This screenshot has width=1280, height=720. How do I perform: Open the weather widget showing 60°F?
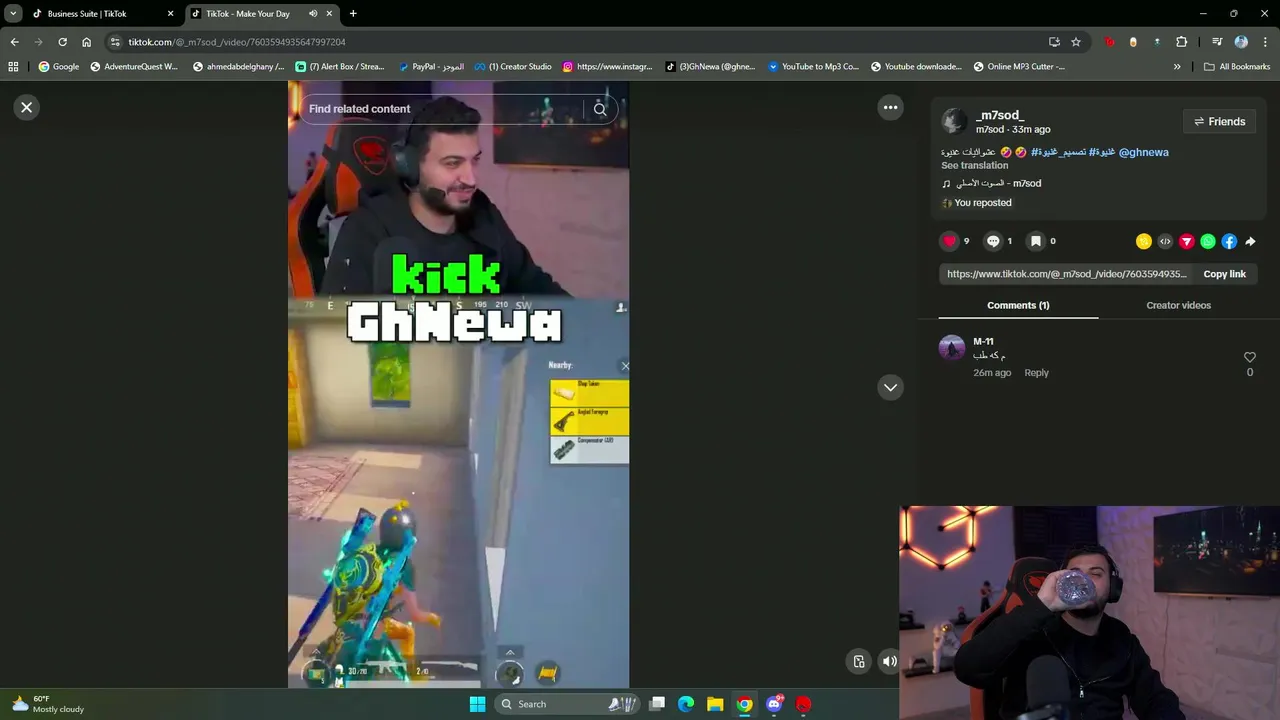pos(48,704)
